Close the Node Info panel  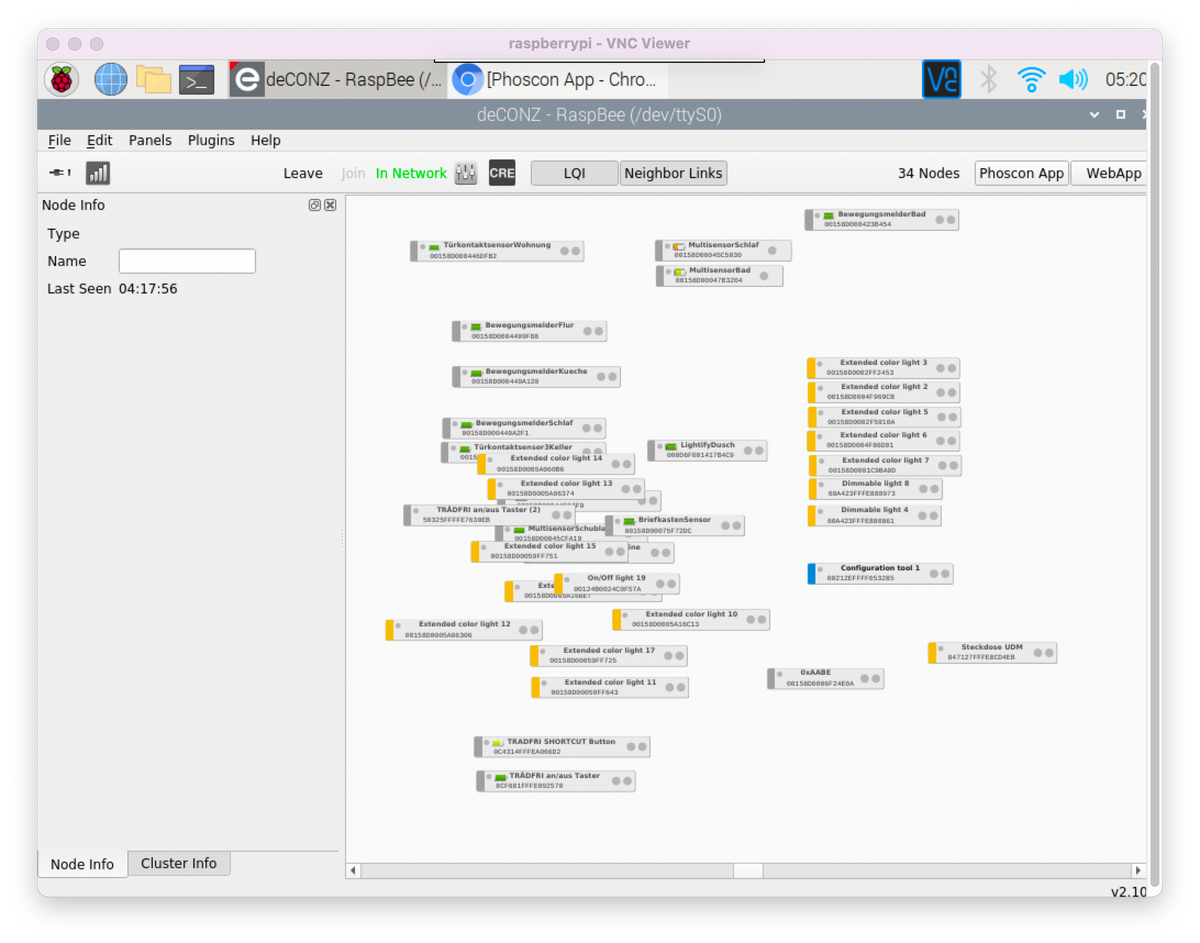pos(330,205)
